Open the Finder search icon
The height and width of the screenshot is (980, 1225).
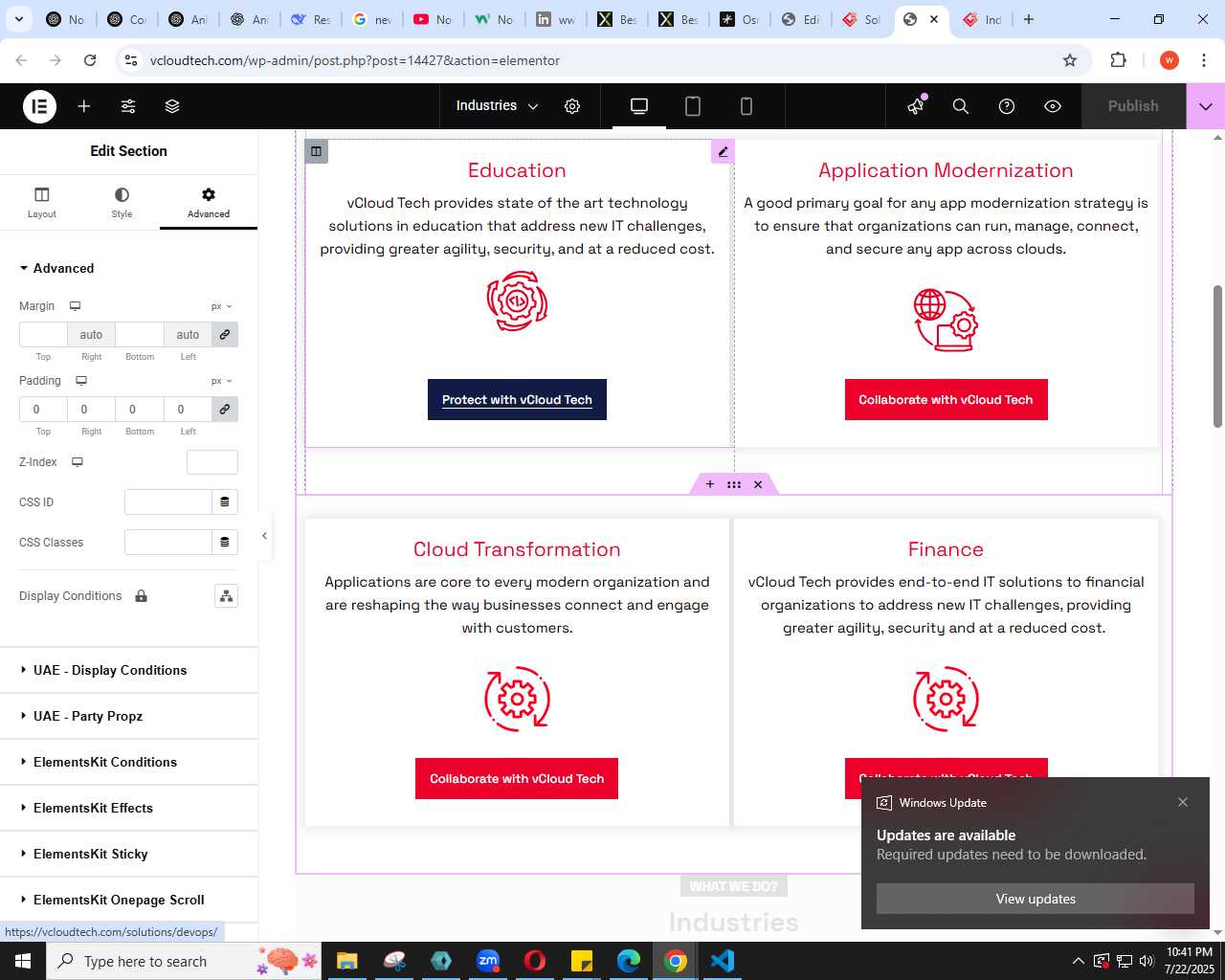tap(961, 106)
